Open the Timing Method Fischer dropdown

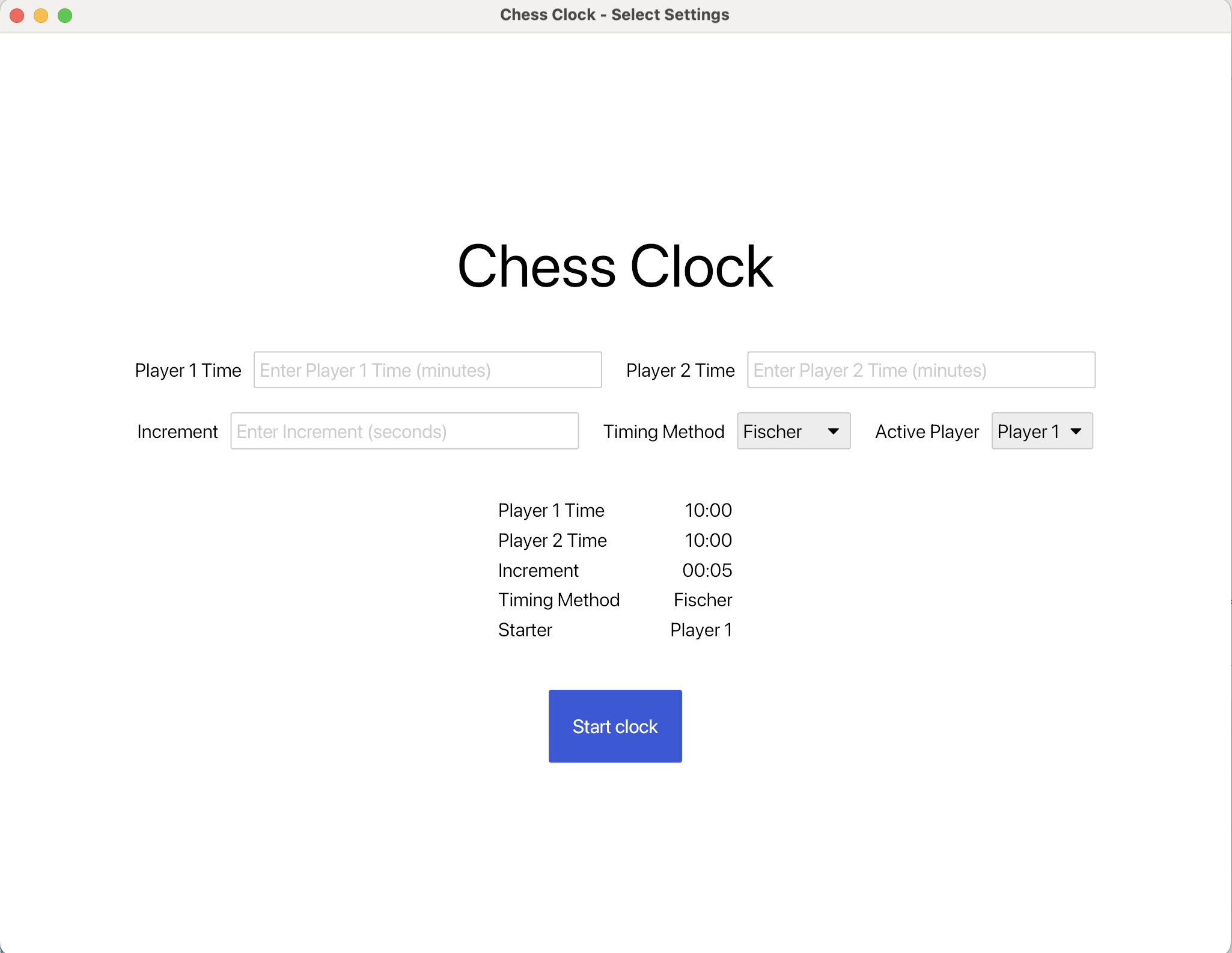coord(793,431)
